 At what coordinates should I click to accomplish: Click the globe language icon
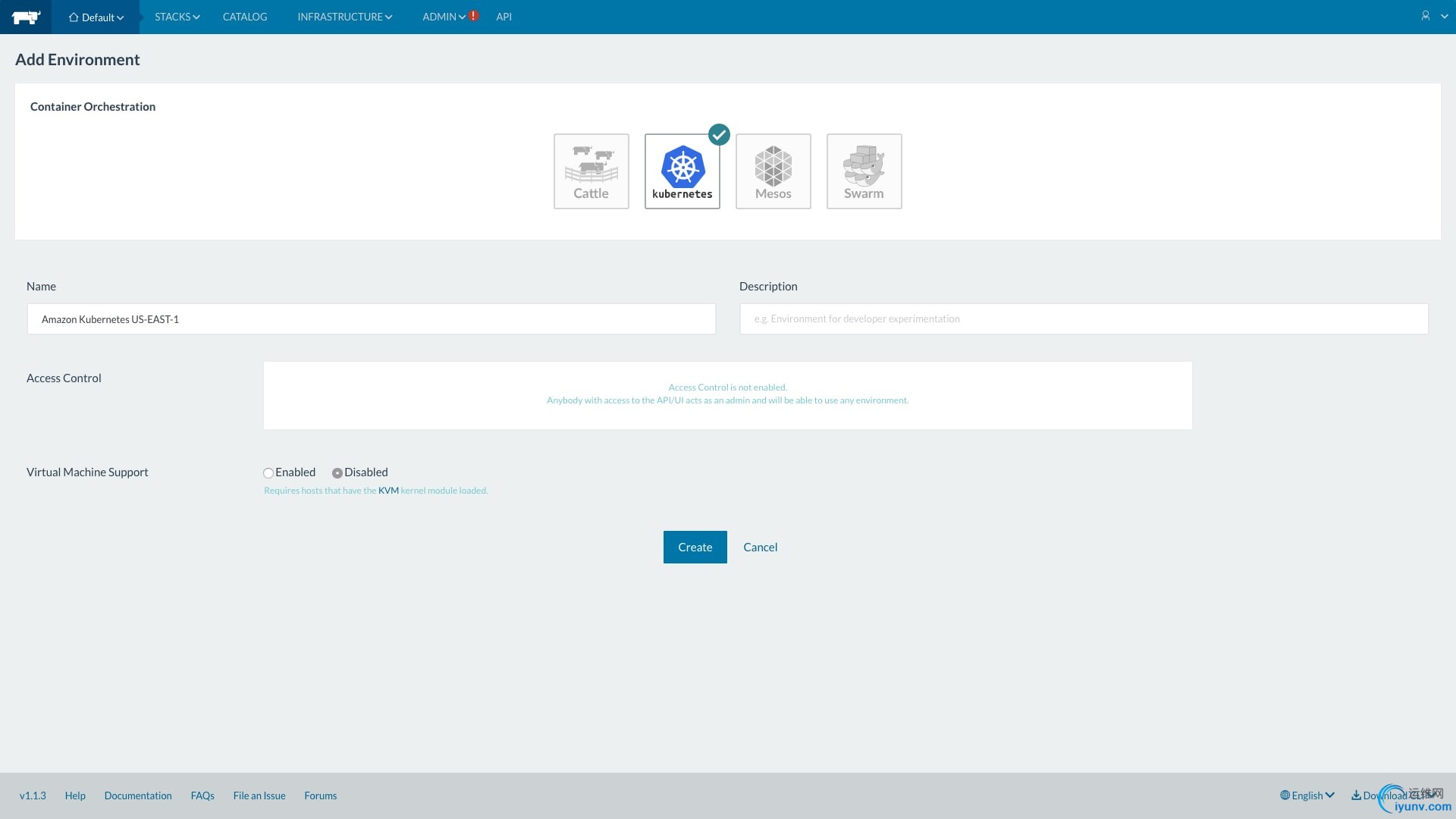1285,795
